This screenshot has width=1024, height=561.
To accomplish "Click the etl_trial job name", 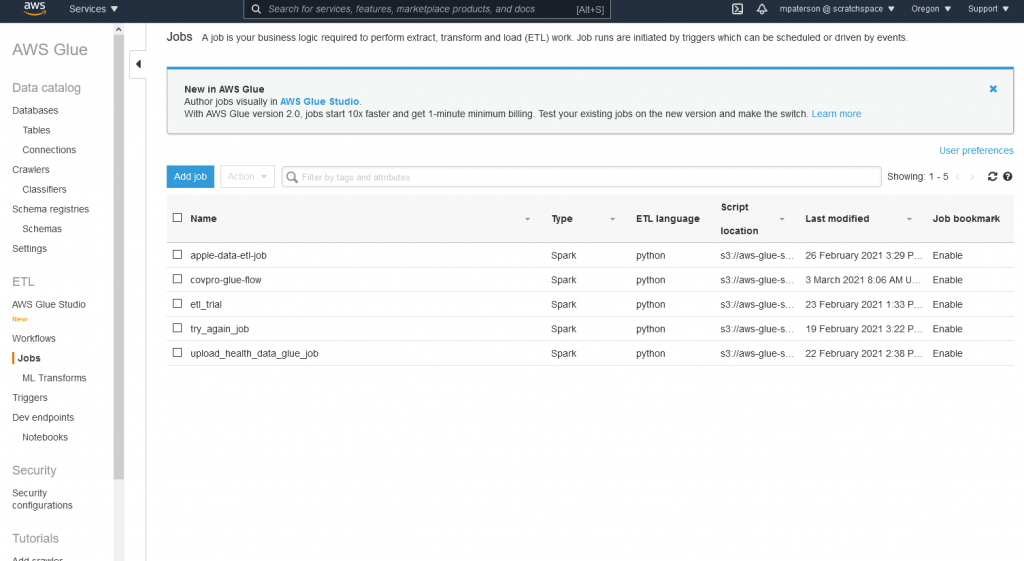I will 206,304.
